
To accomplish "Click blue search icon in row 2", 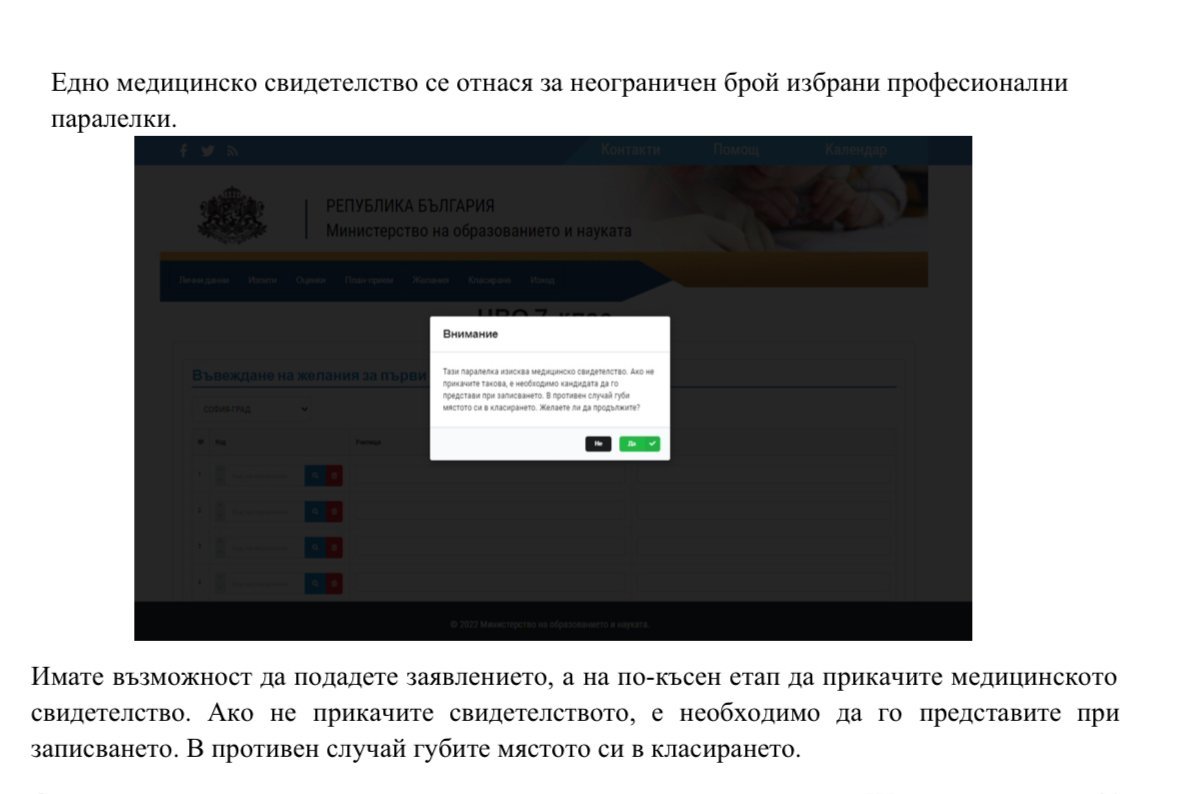I will coord(314,511).
